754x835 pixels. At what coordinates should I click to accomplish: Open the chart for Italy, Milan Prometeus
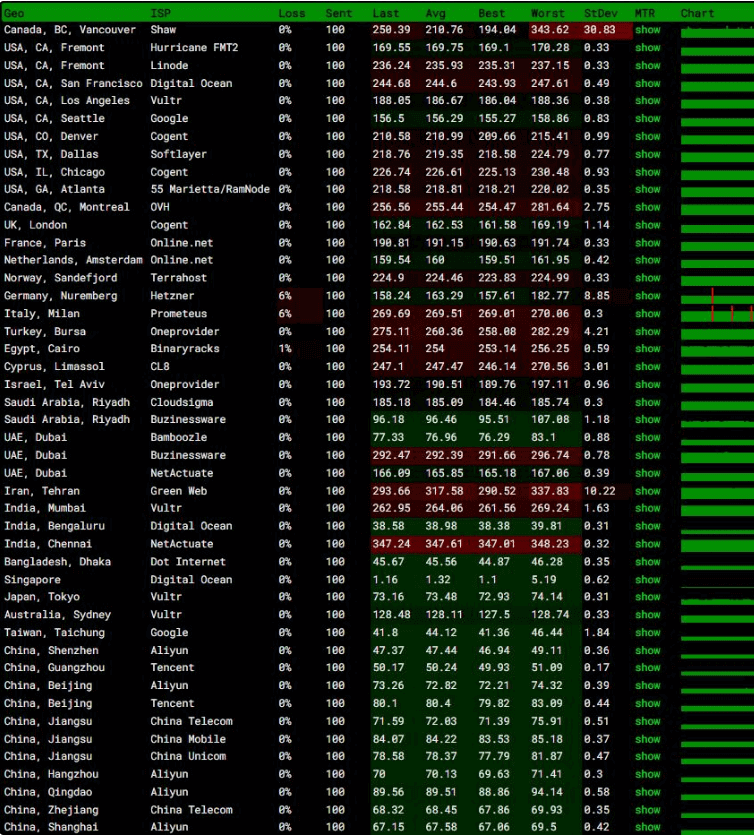[x=716, y=314]
